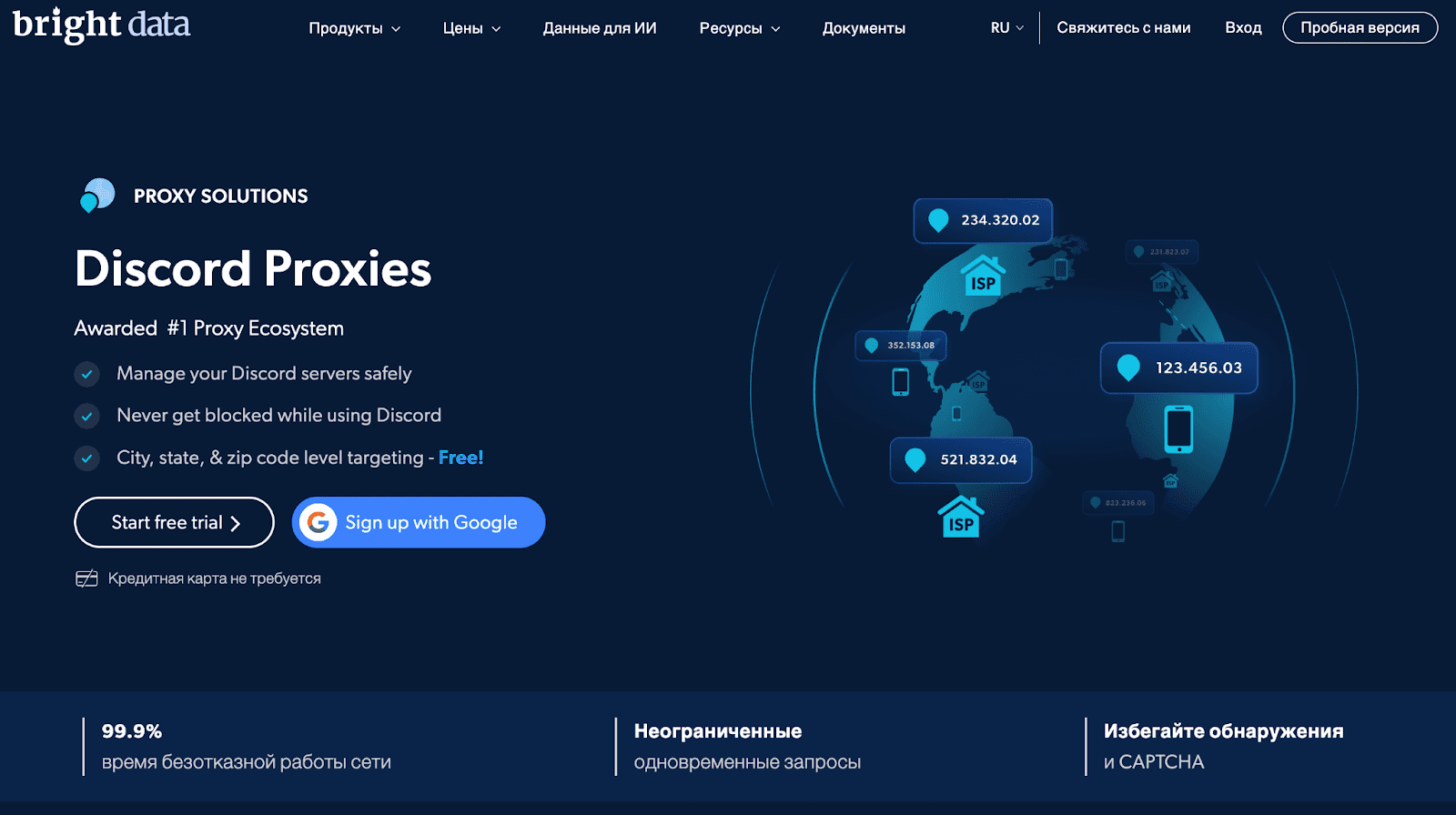Open the RU language selector

point(1007,28)
